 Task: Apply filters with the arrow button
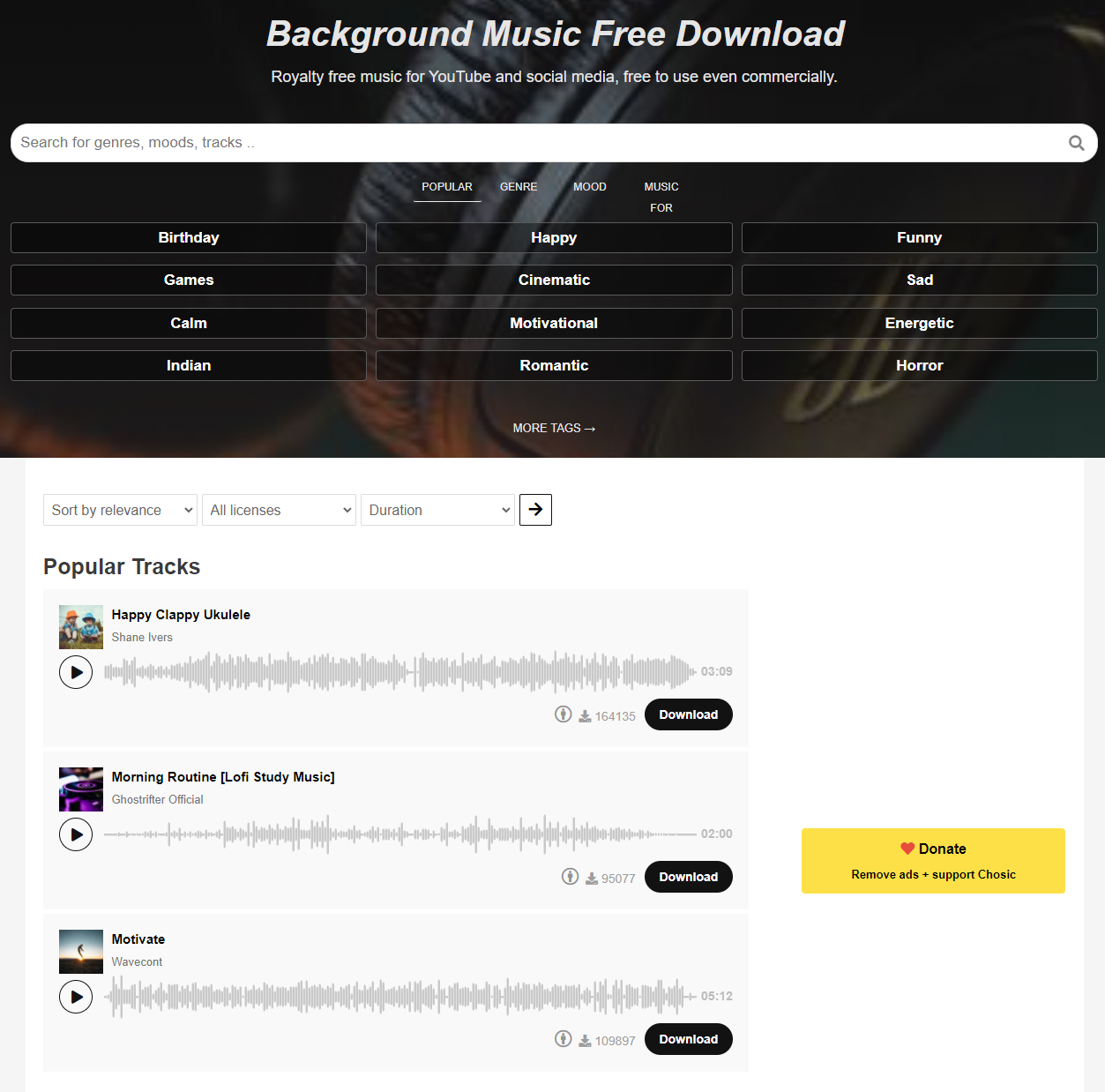tap(535, 510)
